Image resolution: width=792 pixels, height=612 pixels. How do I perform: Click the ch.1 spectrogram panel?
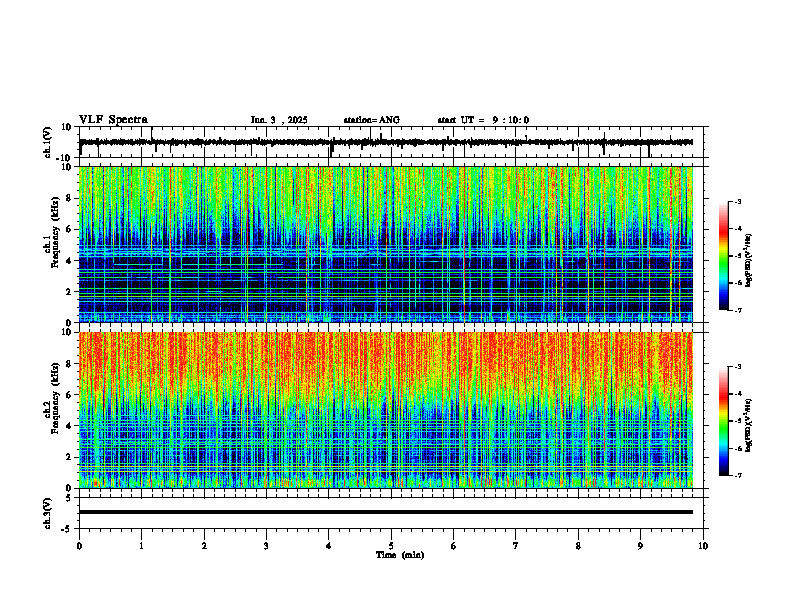point(386,244)
